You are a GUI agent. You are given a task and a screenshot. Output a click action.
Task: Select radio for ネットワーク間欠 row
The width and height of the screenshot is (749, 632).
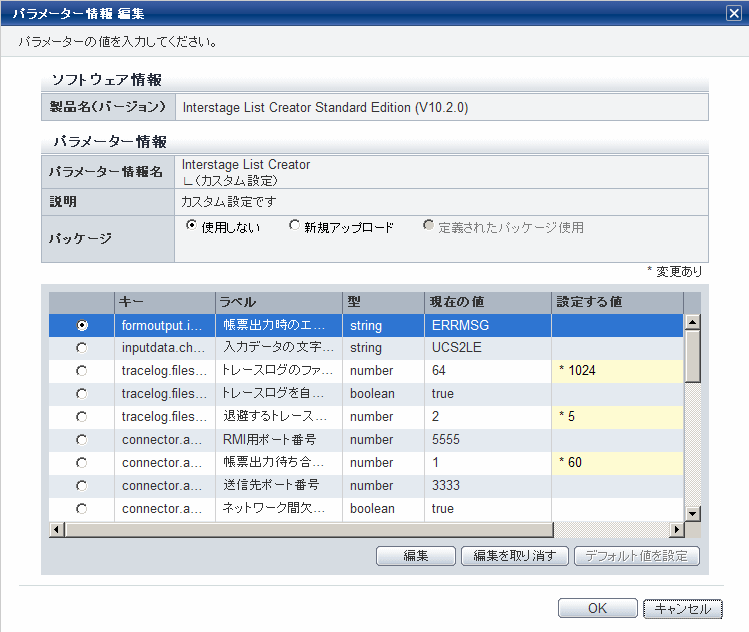click(x=82, y=508)
